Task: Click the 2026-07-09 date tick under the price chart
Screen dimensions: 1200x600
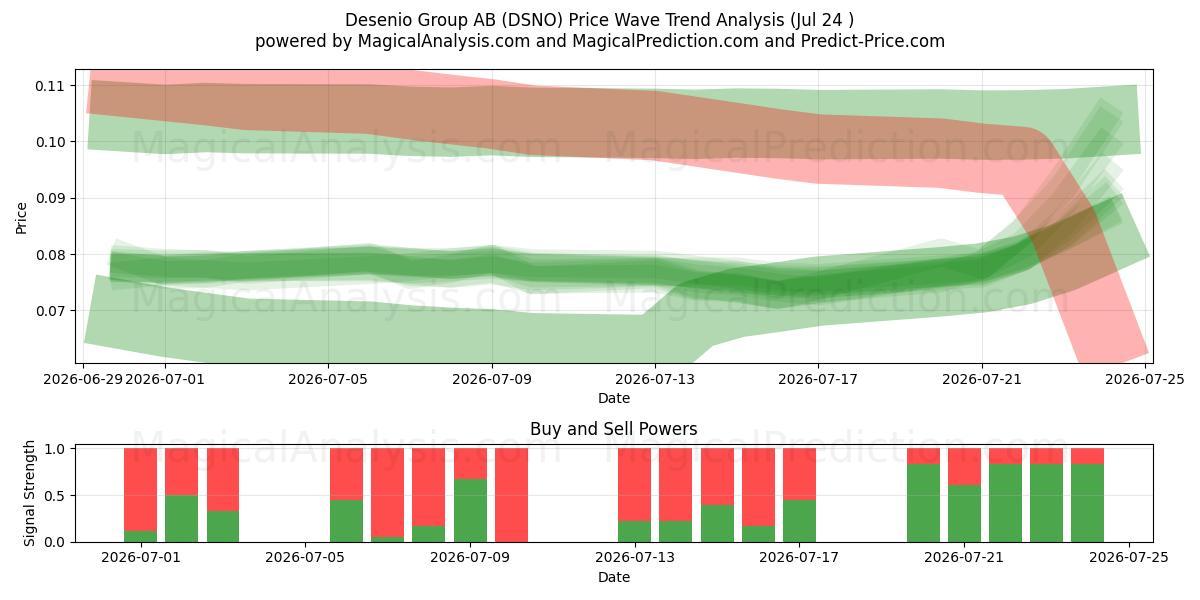Action: pos(491,379)
